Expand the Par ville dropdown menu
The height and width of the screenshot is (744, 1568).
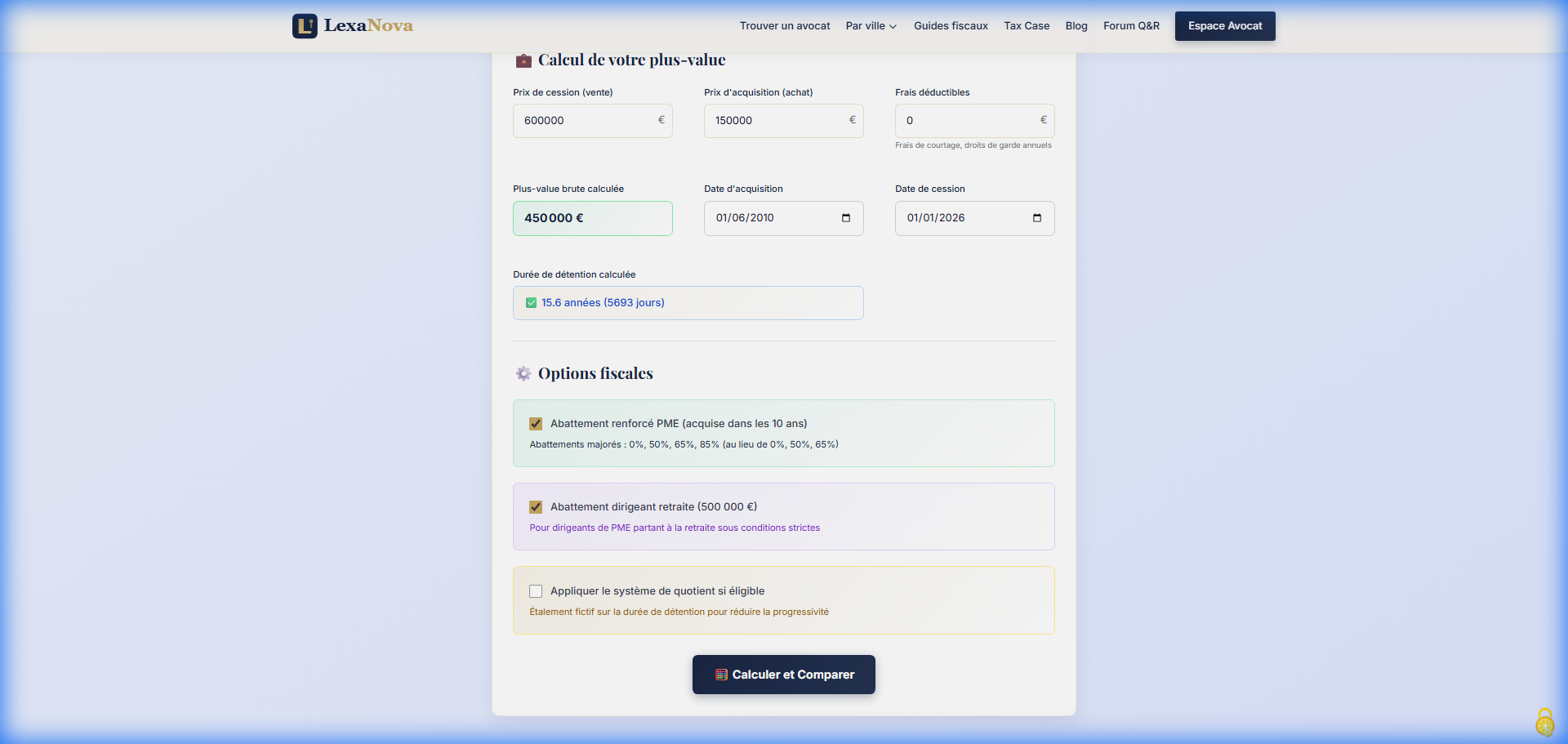tap(871, 26)
